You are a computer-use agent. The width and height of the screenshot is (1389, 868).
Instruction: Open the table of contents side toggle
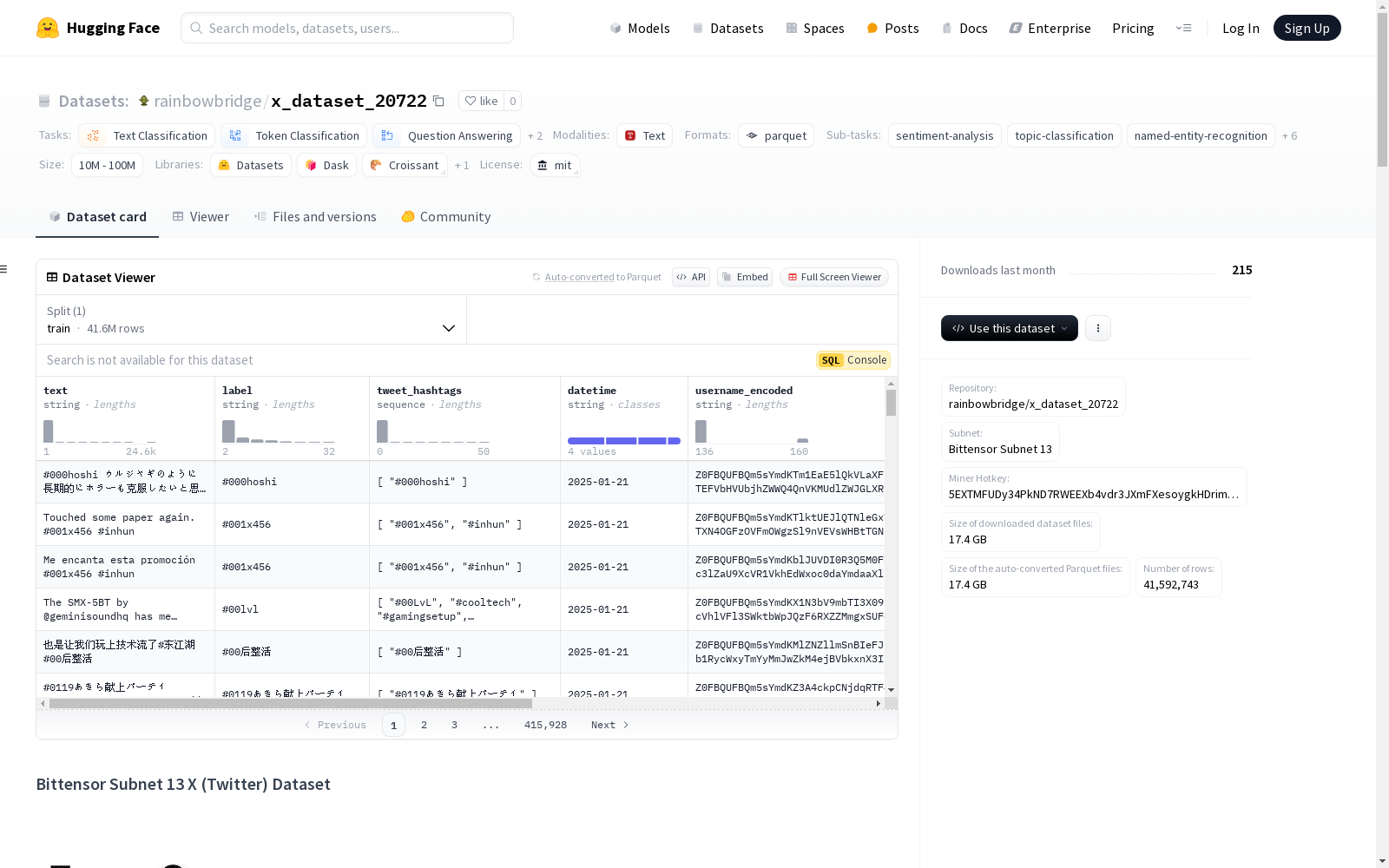(x=4, y=269)
